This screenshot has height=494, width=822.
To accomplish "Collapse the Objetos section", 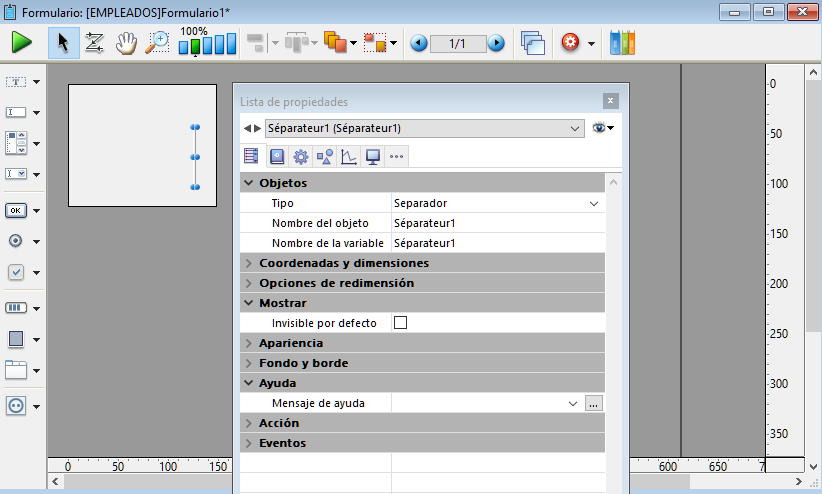I will [x=249, y=183].
